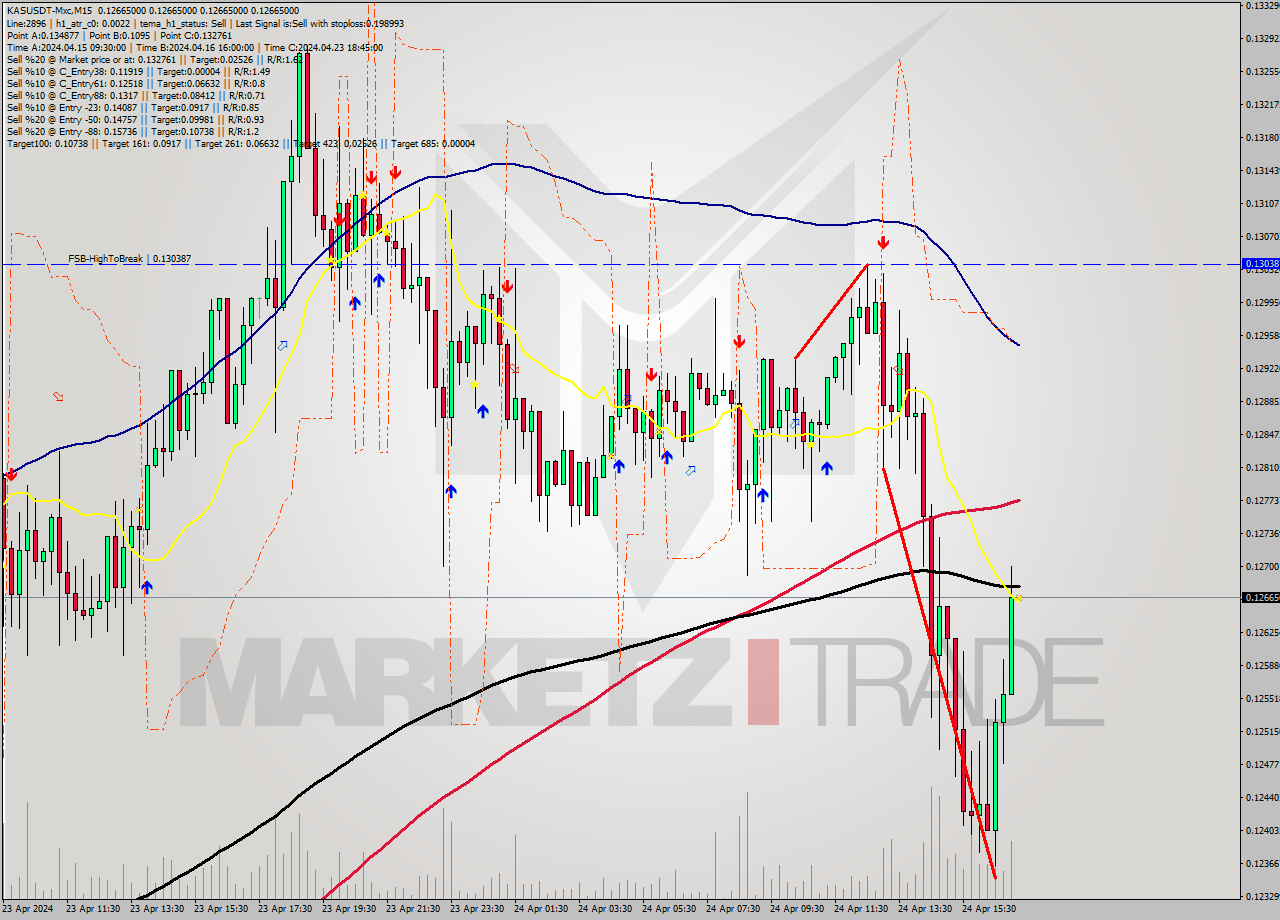Image resolution: width=1280 pixels, height=920 pixels.
Task: Click price axis label 0.12551
Action: [1261, 698]
